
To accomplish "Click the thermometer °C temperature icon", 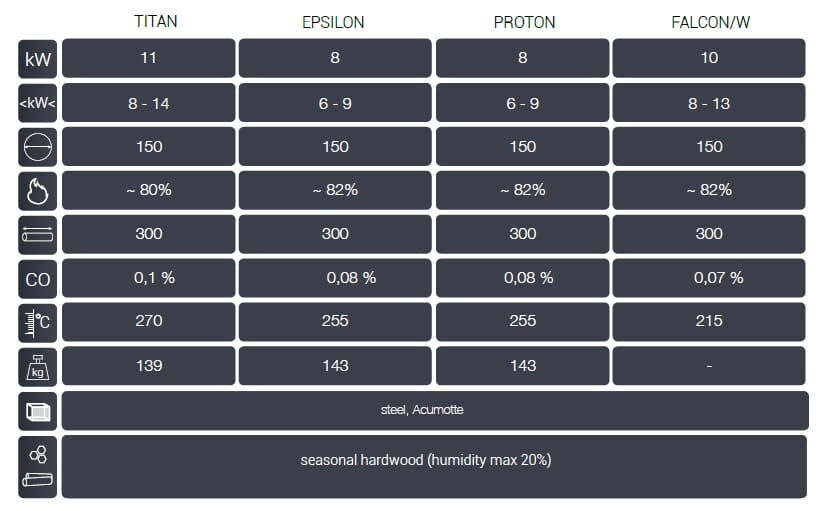I will tap(38, 322).
